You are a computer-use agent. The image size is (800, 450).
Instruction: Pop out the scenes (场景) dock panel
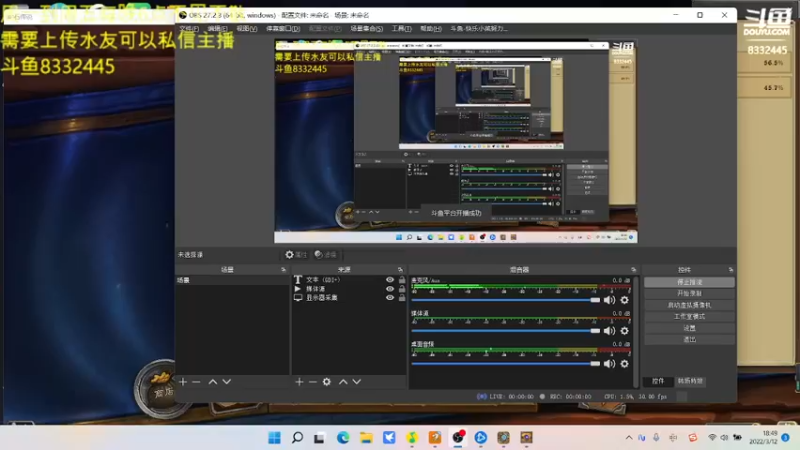[x=283, y=269]
